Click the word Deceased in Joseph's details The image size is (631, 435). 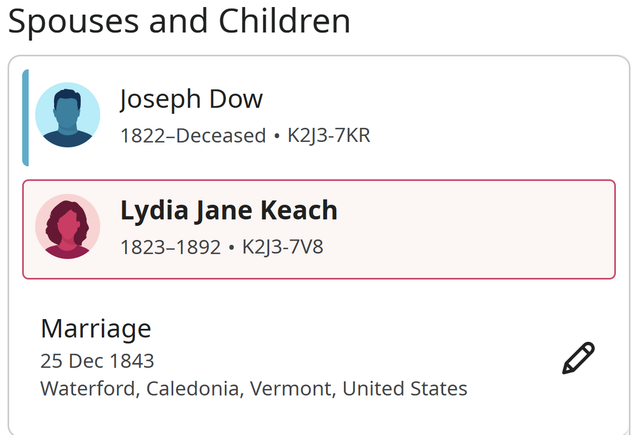(221, 136)
